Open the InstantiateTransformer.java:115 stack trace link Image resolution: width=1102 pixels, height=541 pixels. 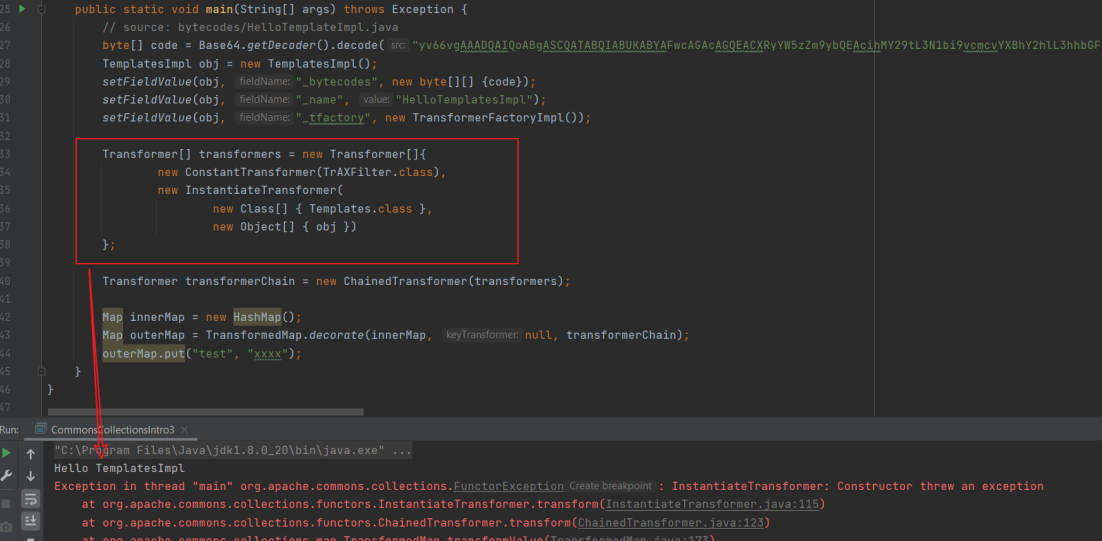712,504
